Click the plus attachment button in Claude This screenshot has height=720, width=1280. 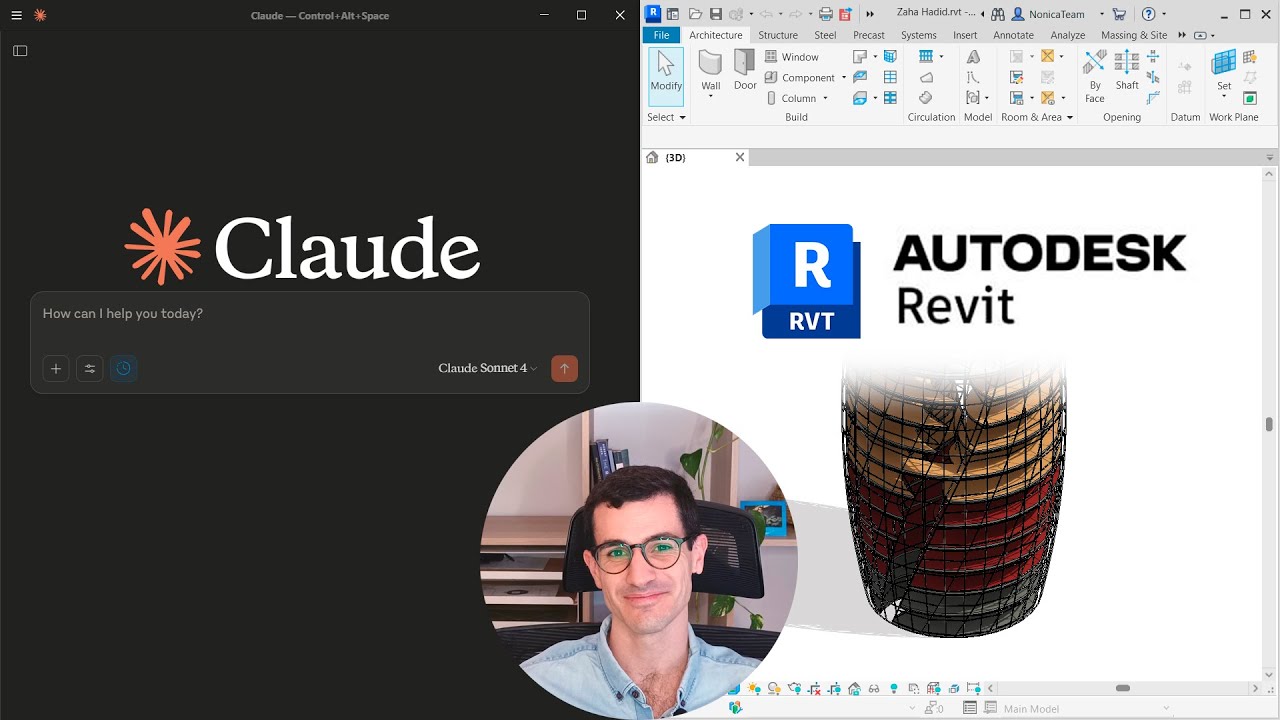56,369
